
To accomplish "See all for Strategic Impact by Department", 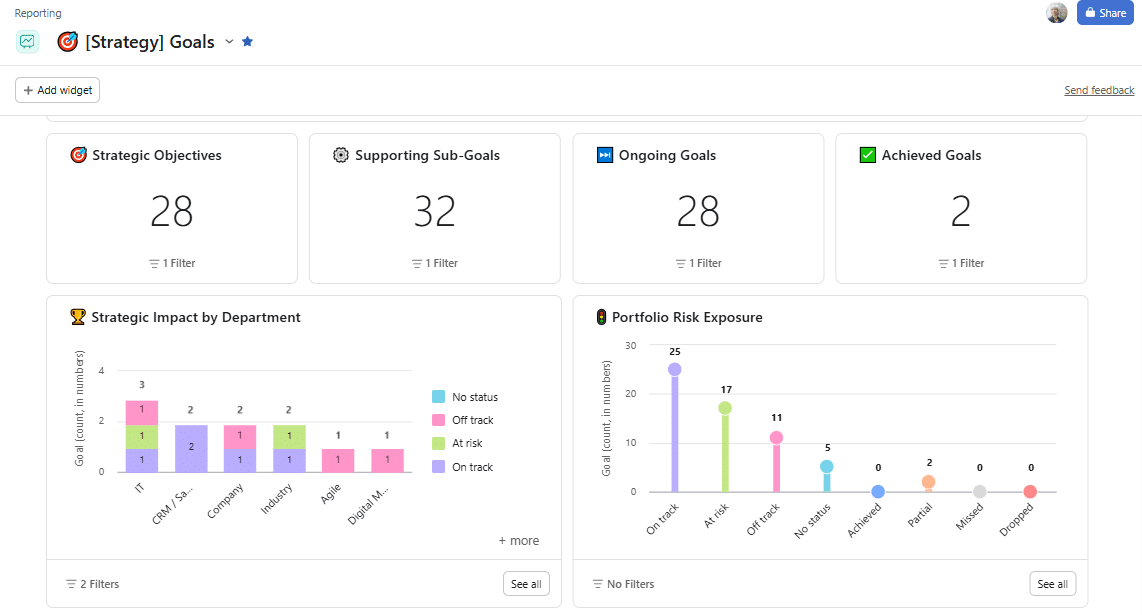I will pos(526,584).
